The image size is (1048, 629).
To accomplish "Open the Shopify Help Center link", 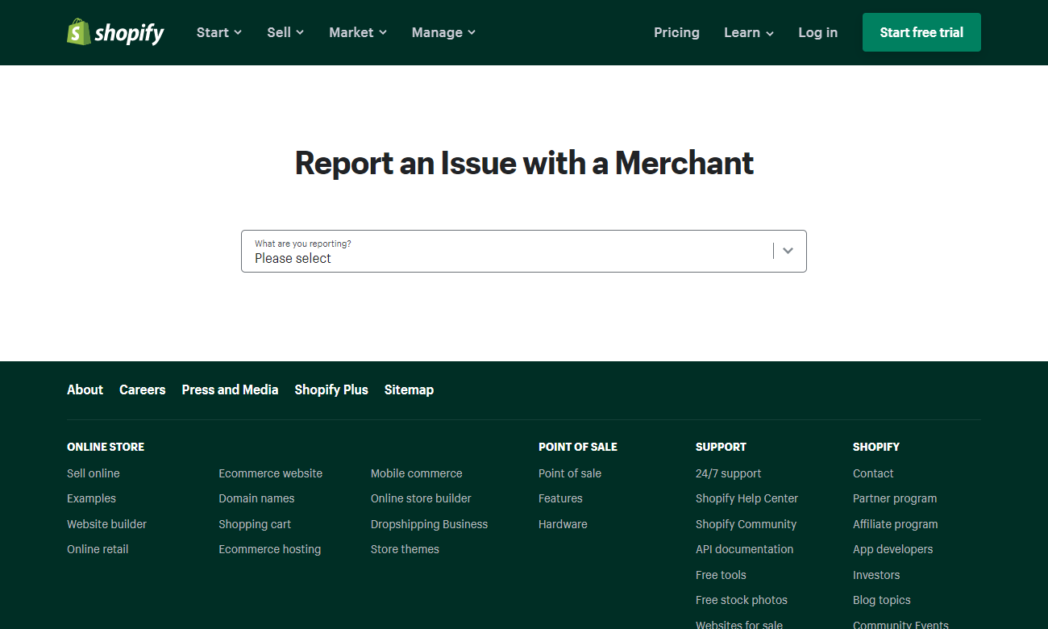I will tap(746, 498).
